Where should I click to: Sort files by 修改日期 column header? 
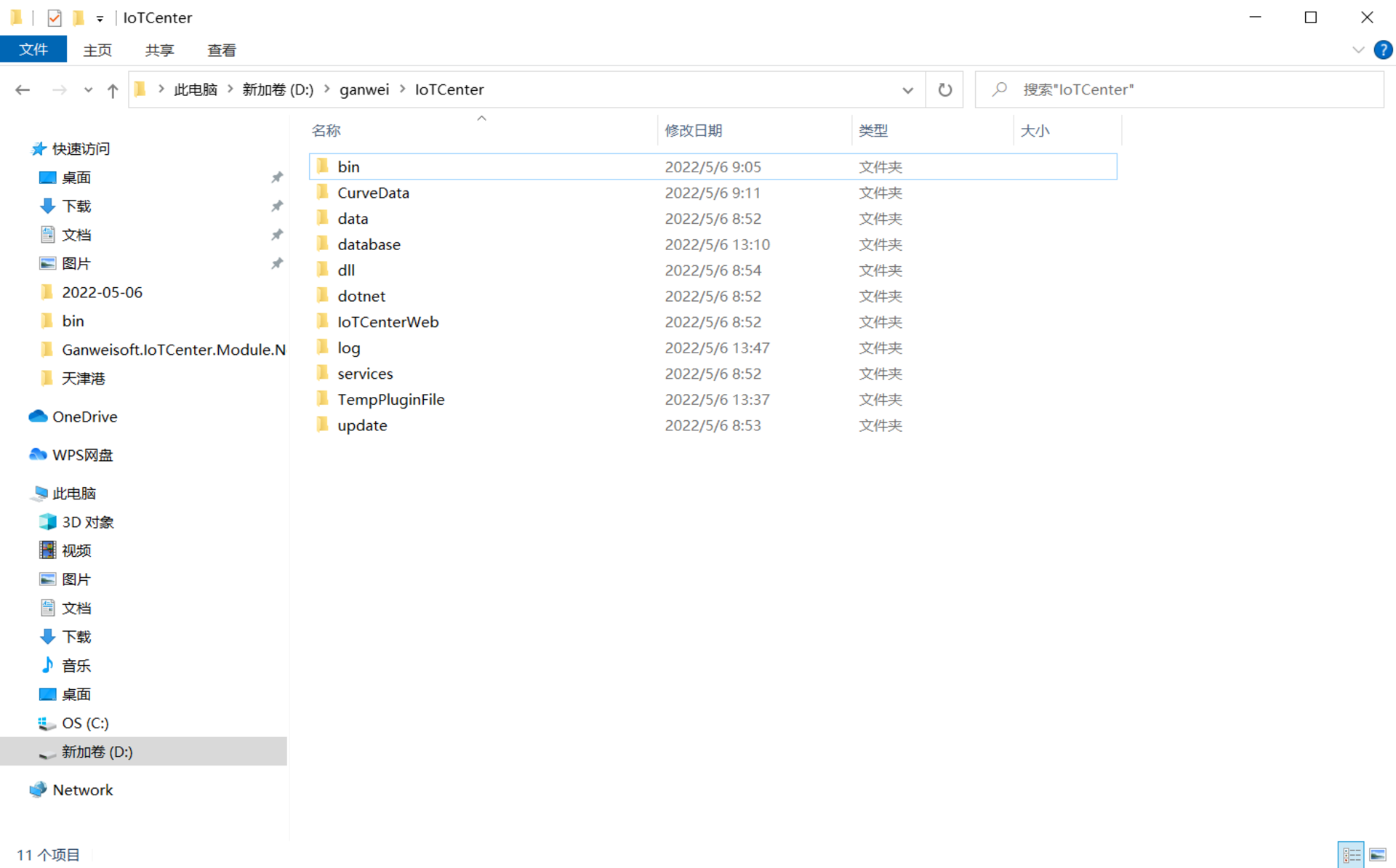(x=693, y=131)
